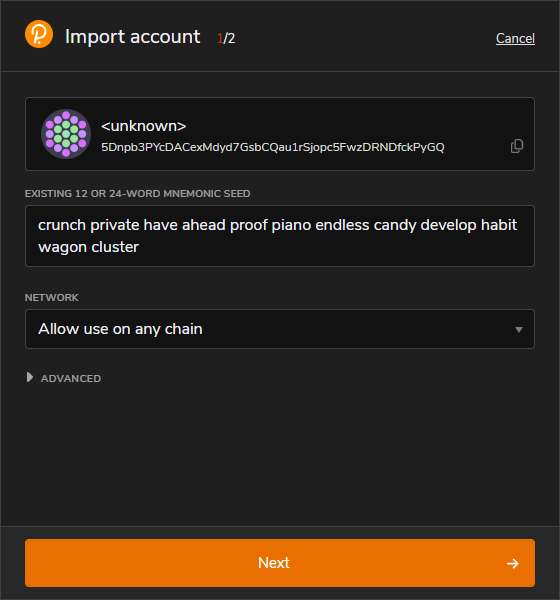The image size is (560, 600).
Task: Select the 5Dnpb3PY account address text
Action: tap(273, 147)
